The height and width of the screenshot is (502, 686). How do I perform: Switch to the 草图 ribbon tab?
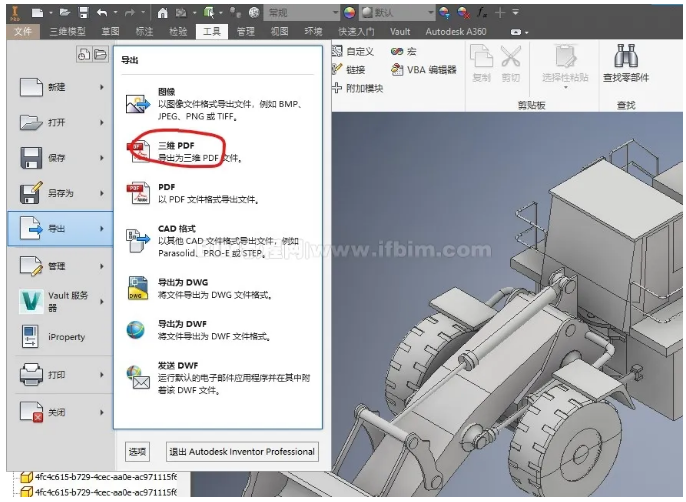click(110, 32)
